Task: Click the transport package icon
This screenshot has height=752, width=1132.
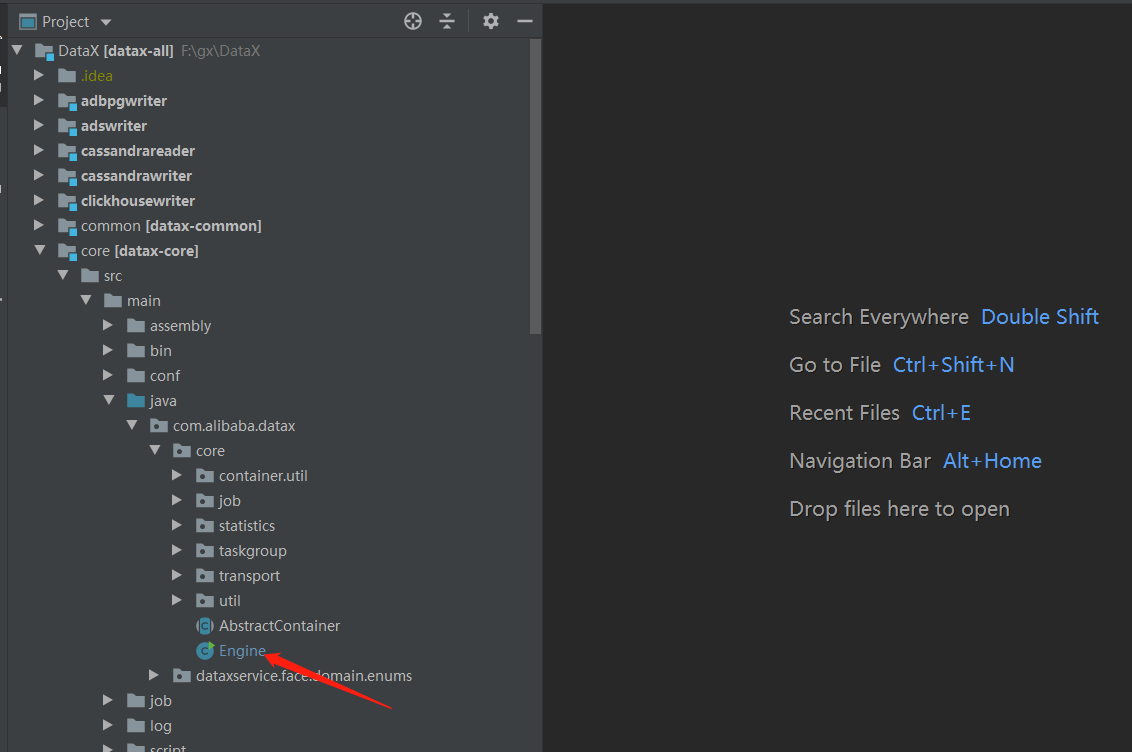Action: [205, 576]
